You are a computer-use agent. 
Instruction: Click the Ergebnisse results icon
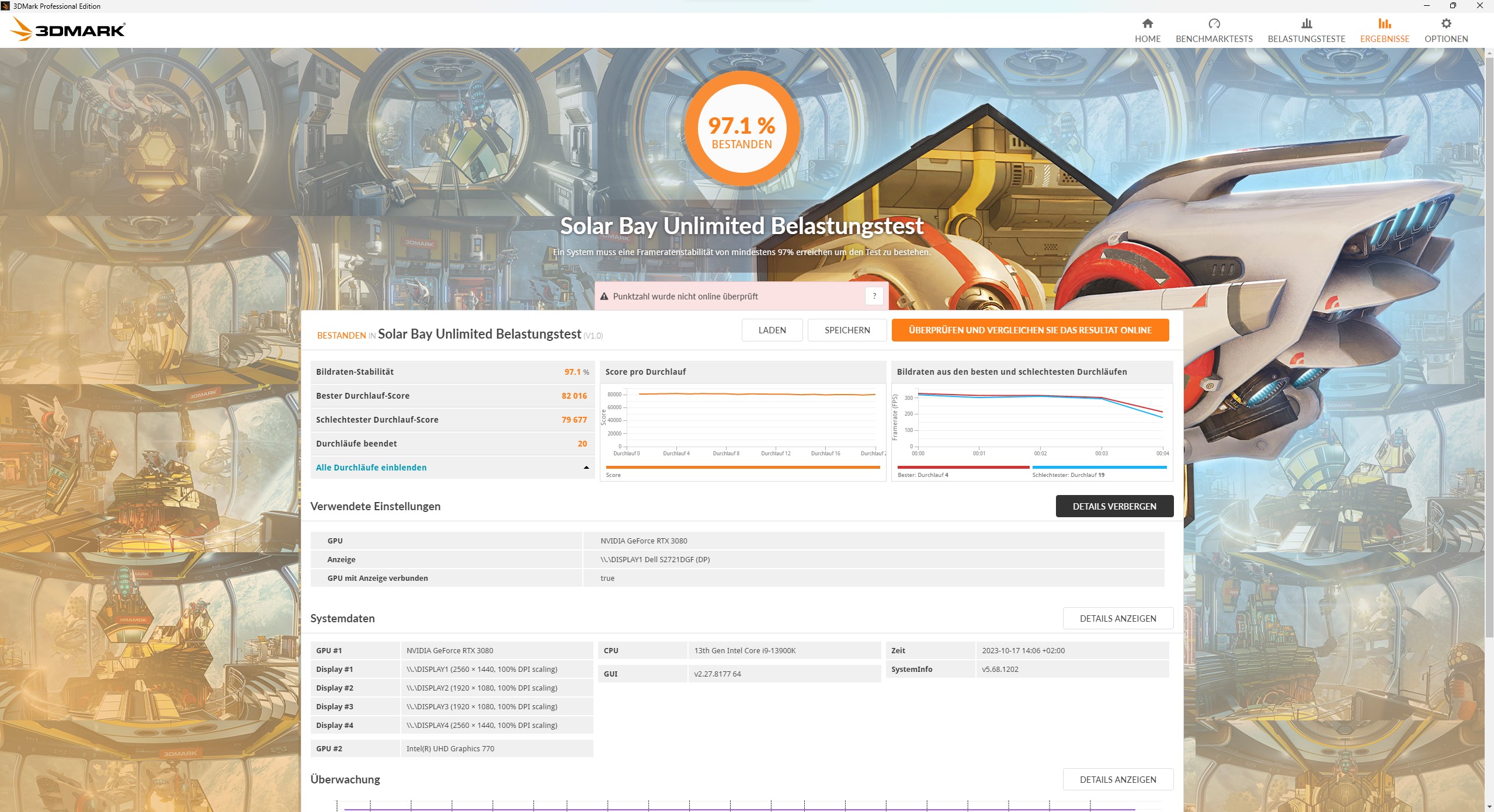point(1384,24)
